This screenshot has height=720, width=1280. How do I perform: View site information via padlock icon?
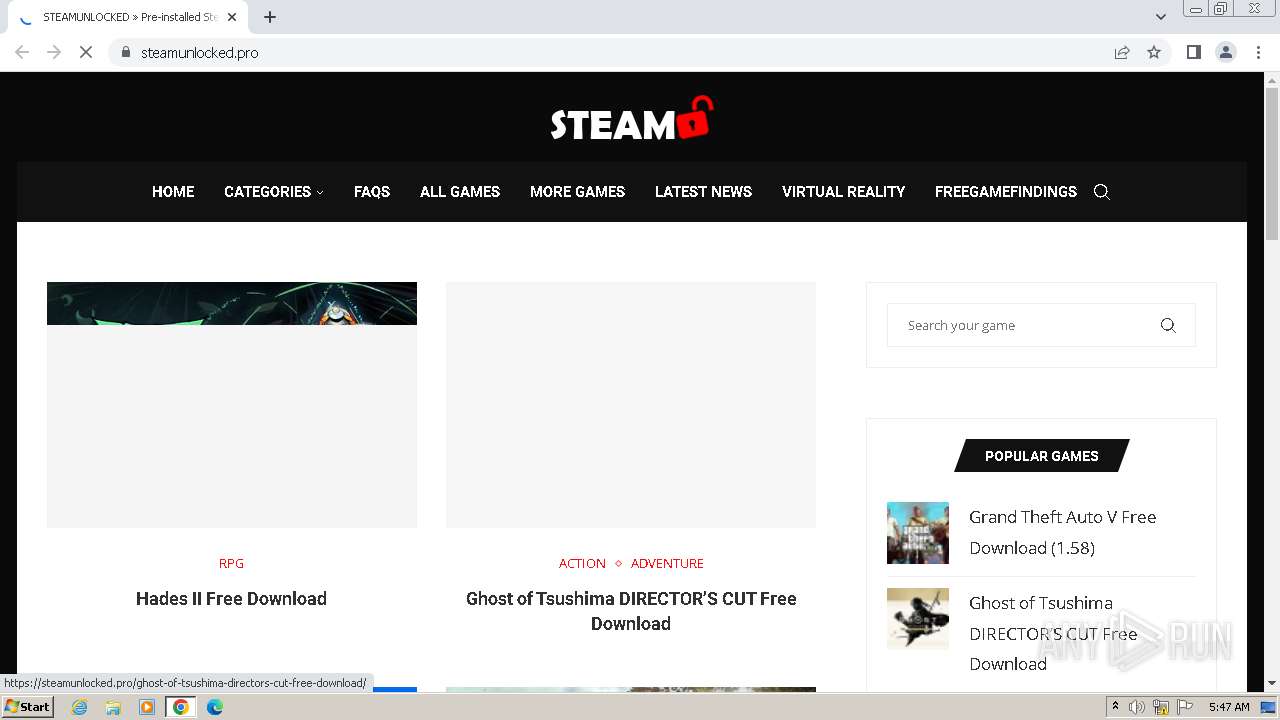[125, 52]
